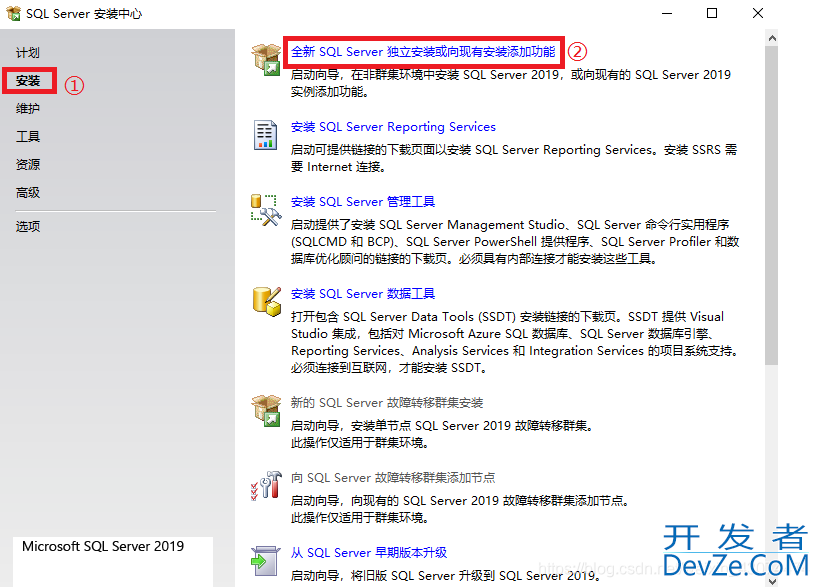Open the 计划 page in sidebar
Screen dimensions: 819x587
point(28,53)
